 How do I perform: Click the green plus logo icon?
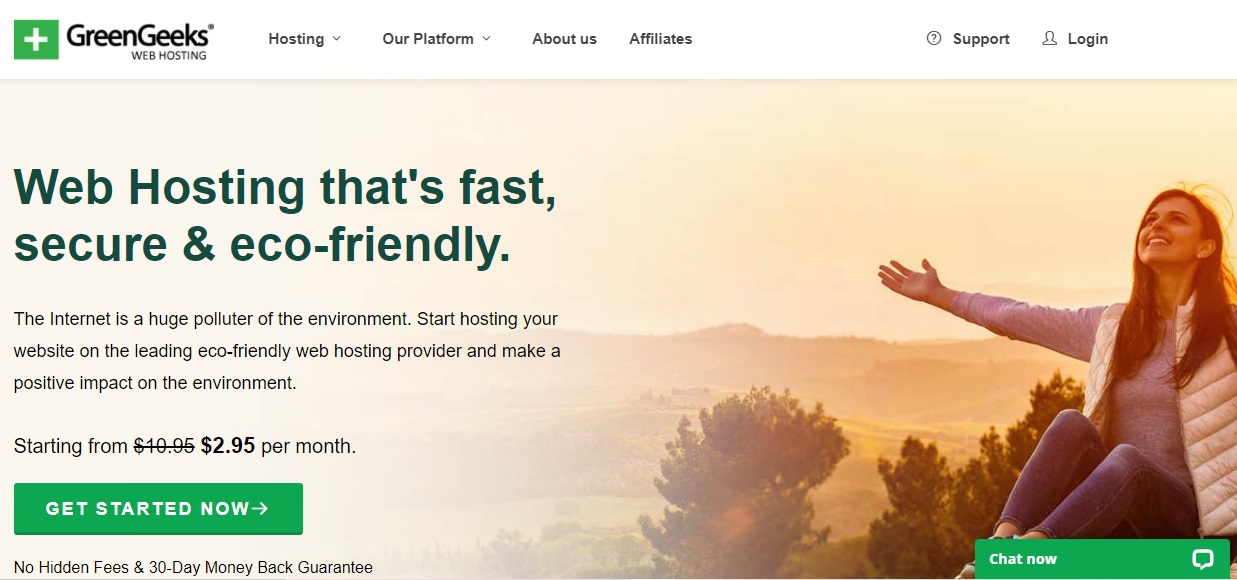click(36, 39)
